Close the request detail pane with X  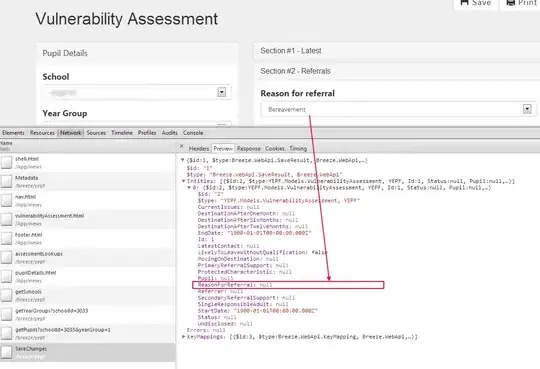[x=181, y=146]
